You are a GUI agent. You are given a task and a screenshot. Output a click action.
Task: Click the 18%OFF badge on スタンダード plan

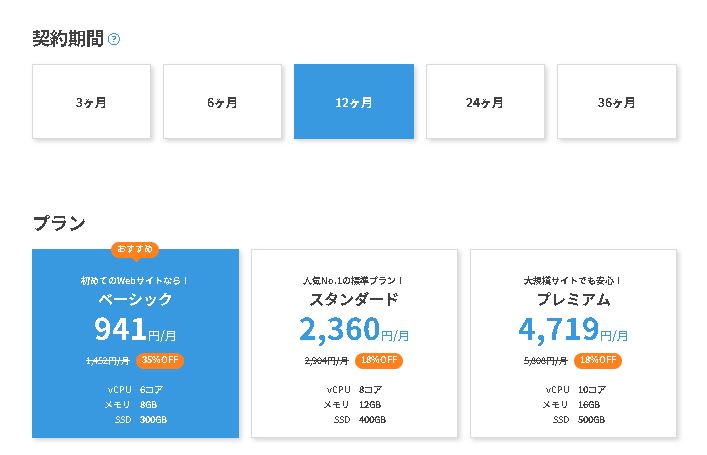379,360
